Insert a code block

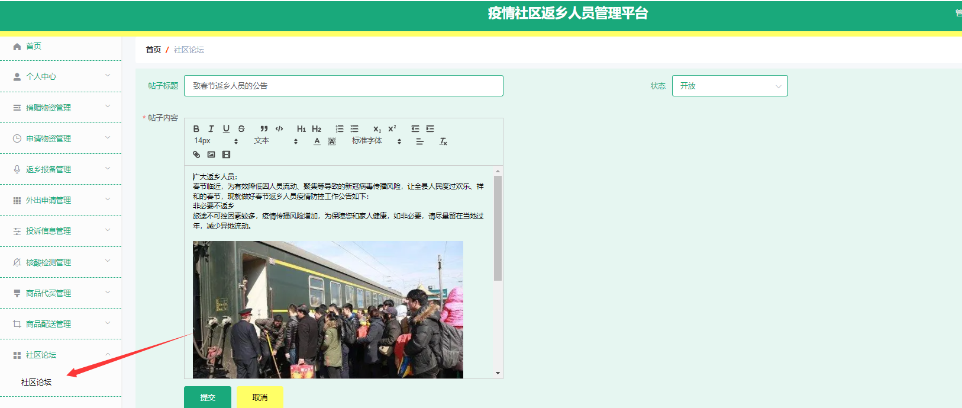point(279,129)
